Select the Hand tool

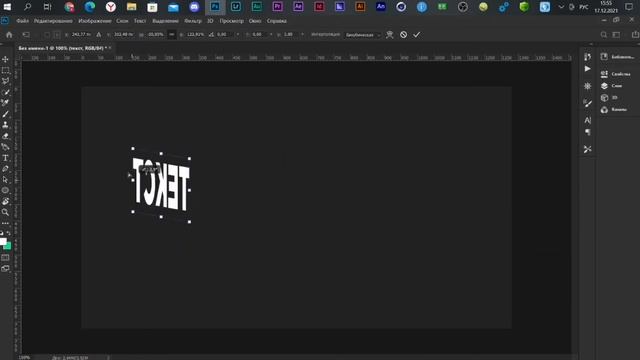[x=5, y=201]
